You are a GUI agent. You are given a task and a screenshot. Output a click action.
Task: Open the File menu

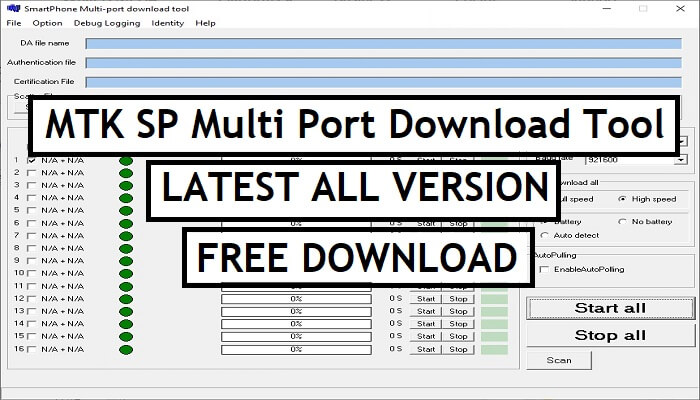point(14,23)
